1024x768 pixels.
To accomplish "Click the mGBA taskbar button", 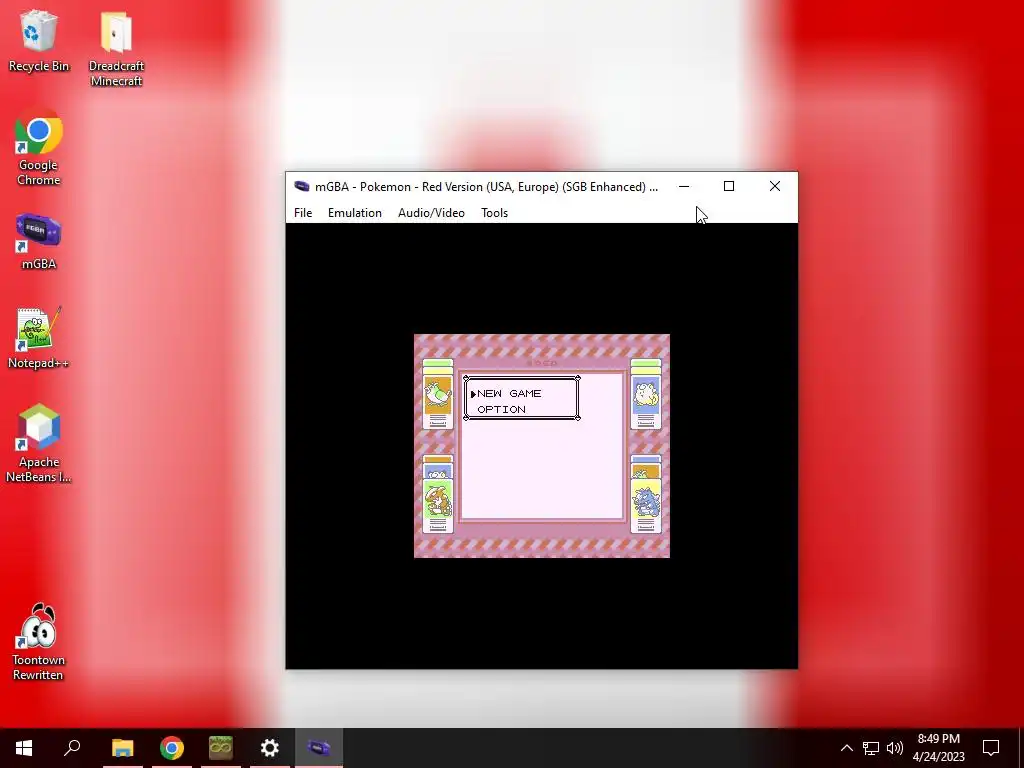I will click(x=319, y=748).
